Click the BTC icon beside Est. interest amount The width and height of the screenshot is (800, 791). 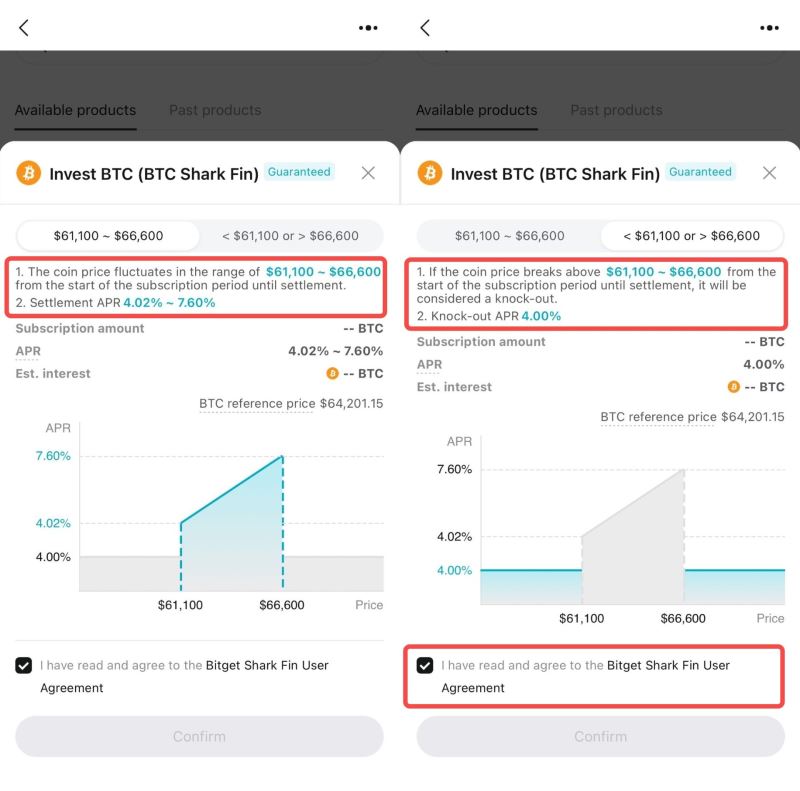[330, 374]
